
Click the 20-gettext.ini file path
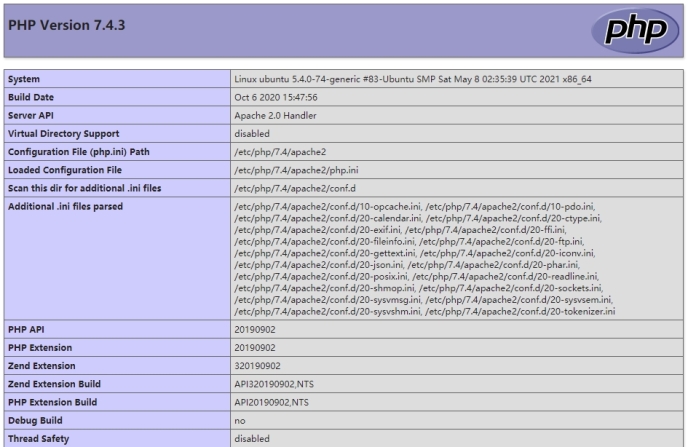point(325,253)
